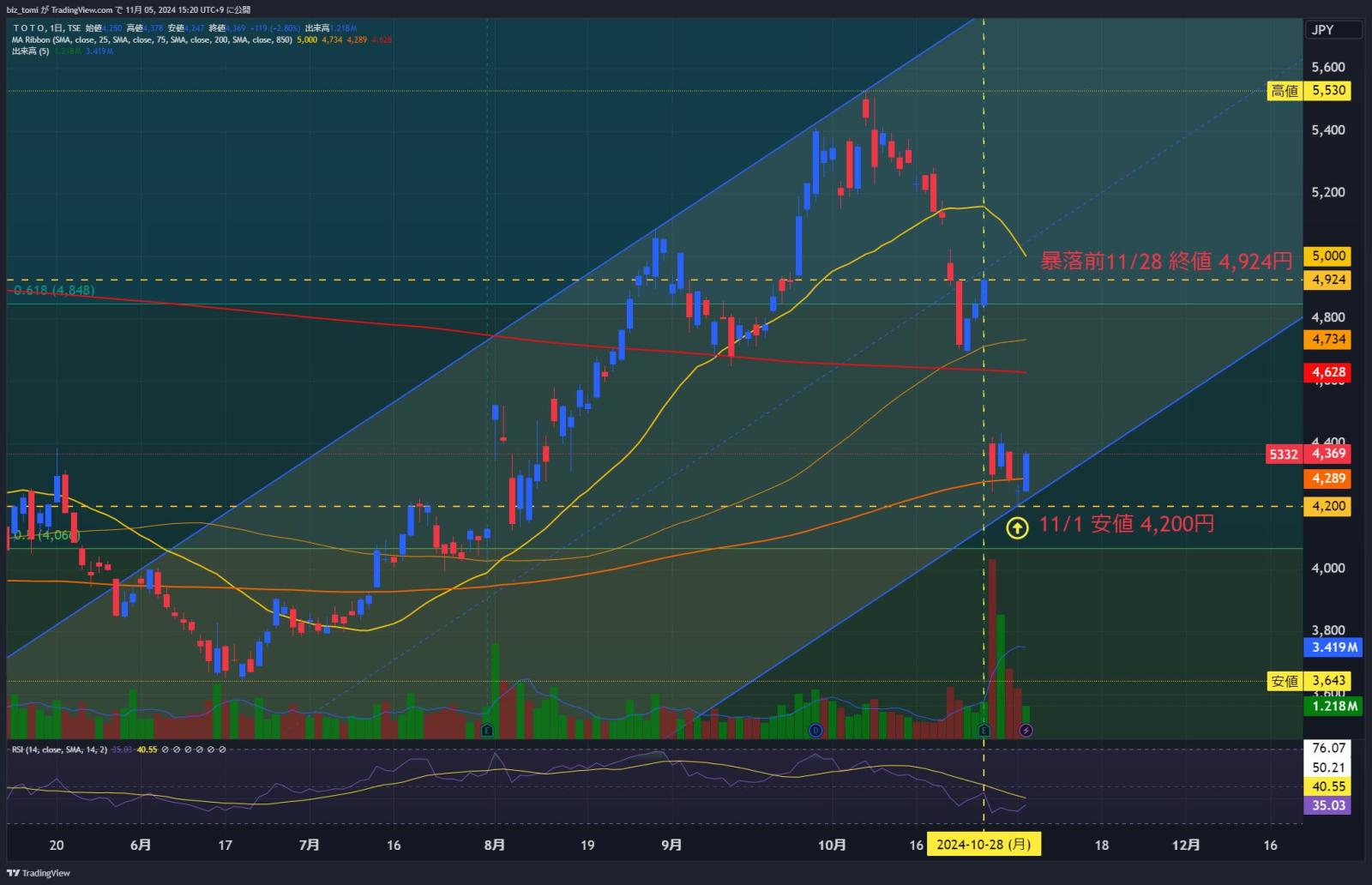Click the yellow circled up-arrow marker
Screen dimensions: 1372x885
[x=1017, y=527]
